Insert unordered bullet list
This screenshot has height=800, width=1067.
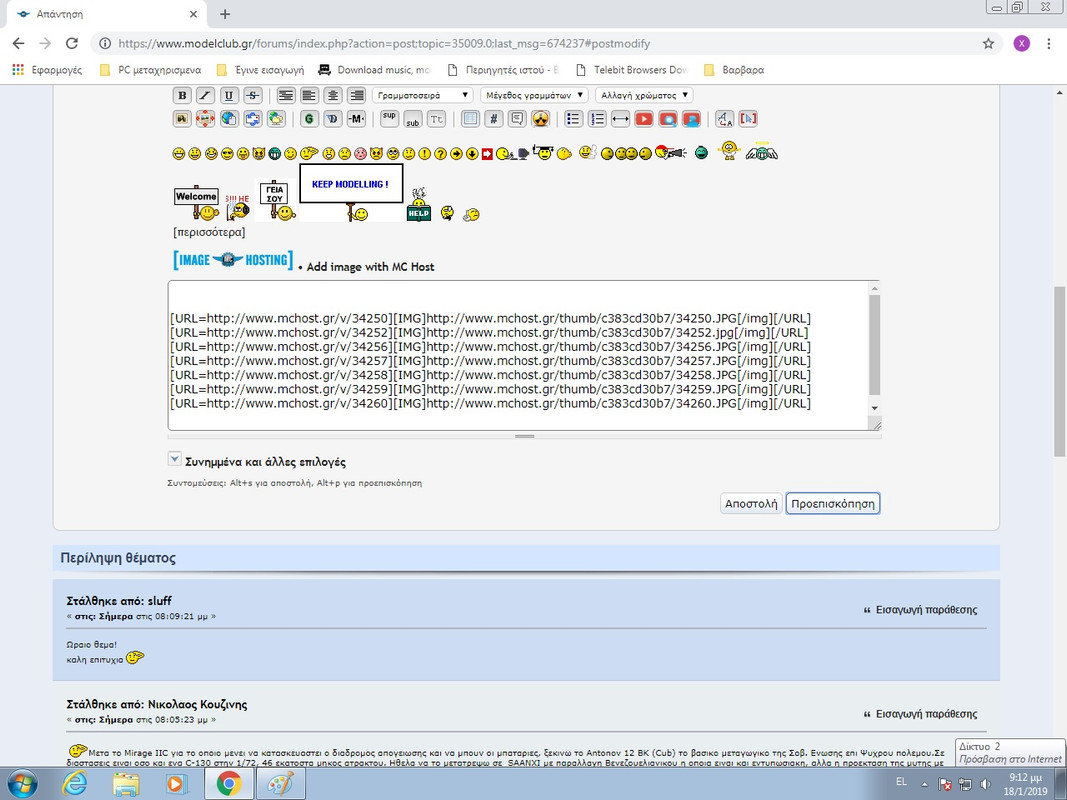(x=574, y=119)
